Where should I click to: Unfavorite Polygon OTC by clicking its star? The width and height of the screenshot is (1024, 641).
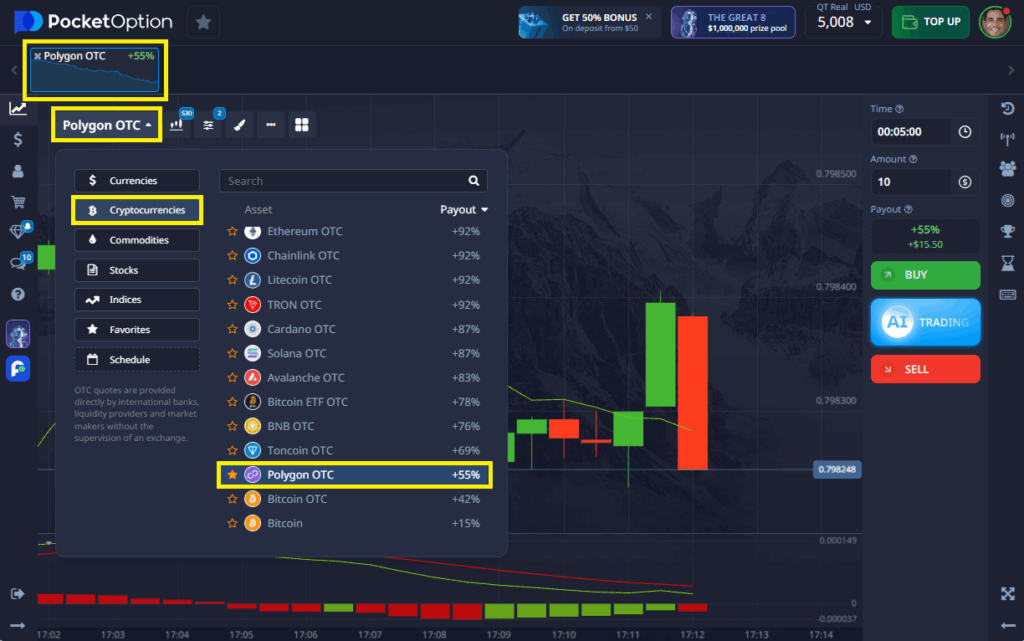click(230, 474)
